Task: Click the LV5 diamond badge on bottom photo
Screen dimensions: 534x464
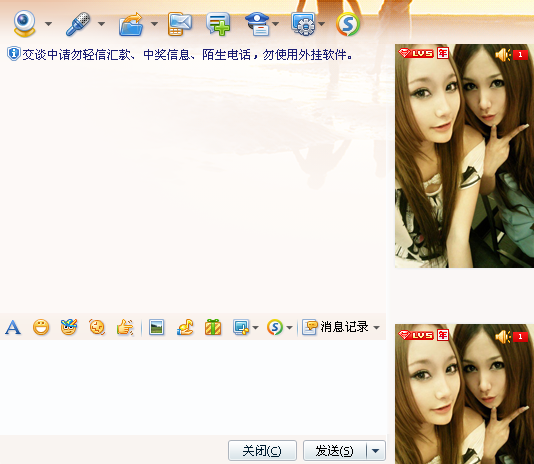Action: click(x=416, y=335)
